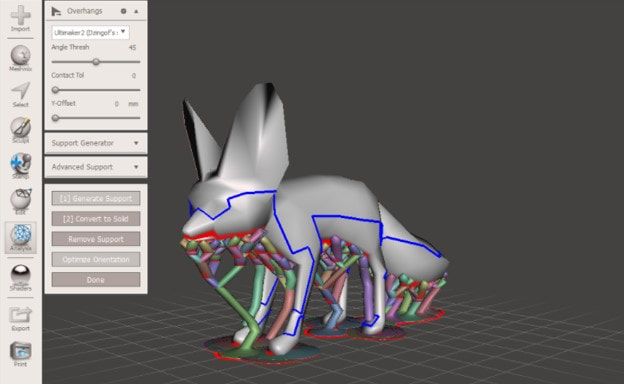Click the 'Angle Thresh' label
The image size is (624, 384).
70,47
